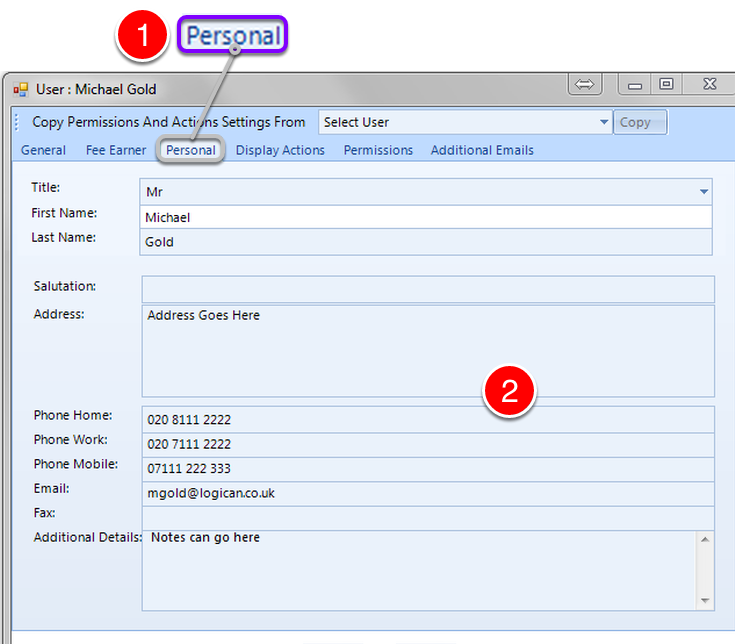Screen dimensions: 735x644
Task: Click the Copy Permissions And Actions Settings From label
Action: (x=168, y=122)
